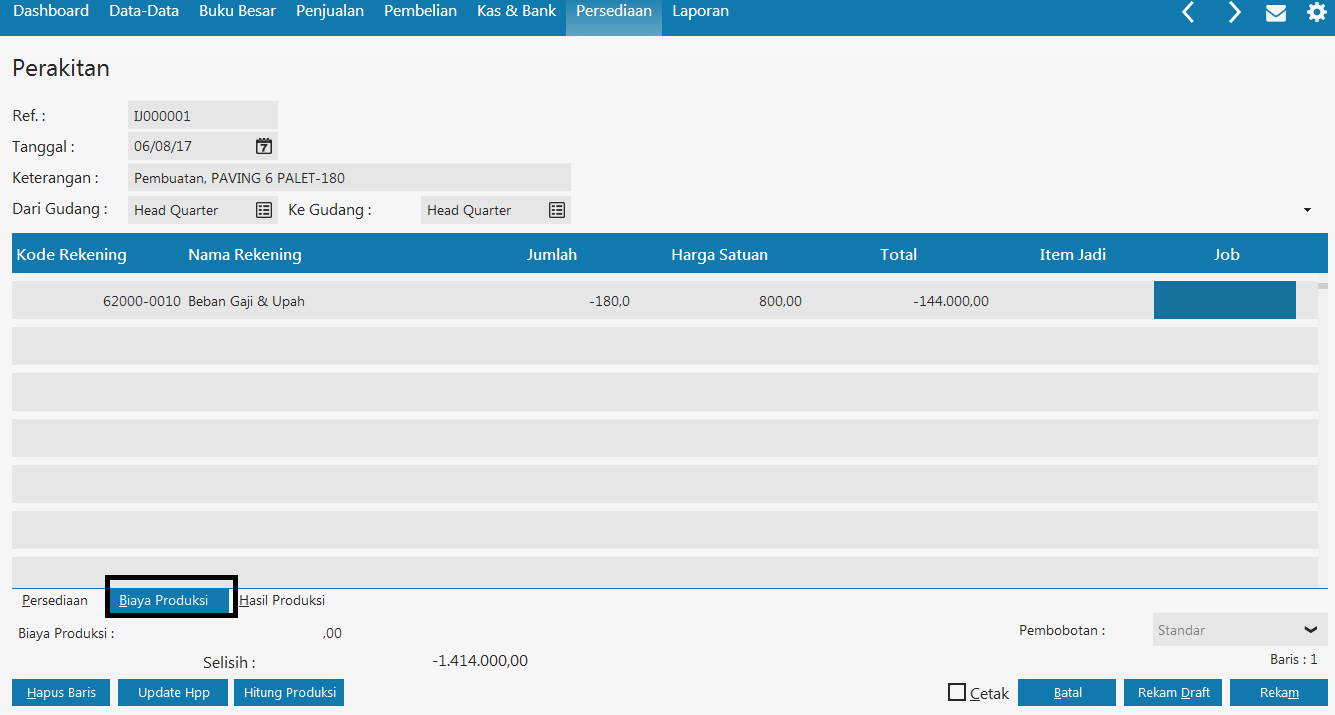Image resolution: width=1335 pixels, height=715 pixels.
Task: Toggle the Cetak checkbox
Action: point(957,692)
